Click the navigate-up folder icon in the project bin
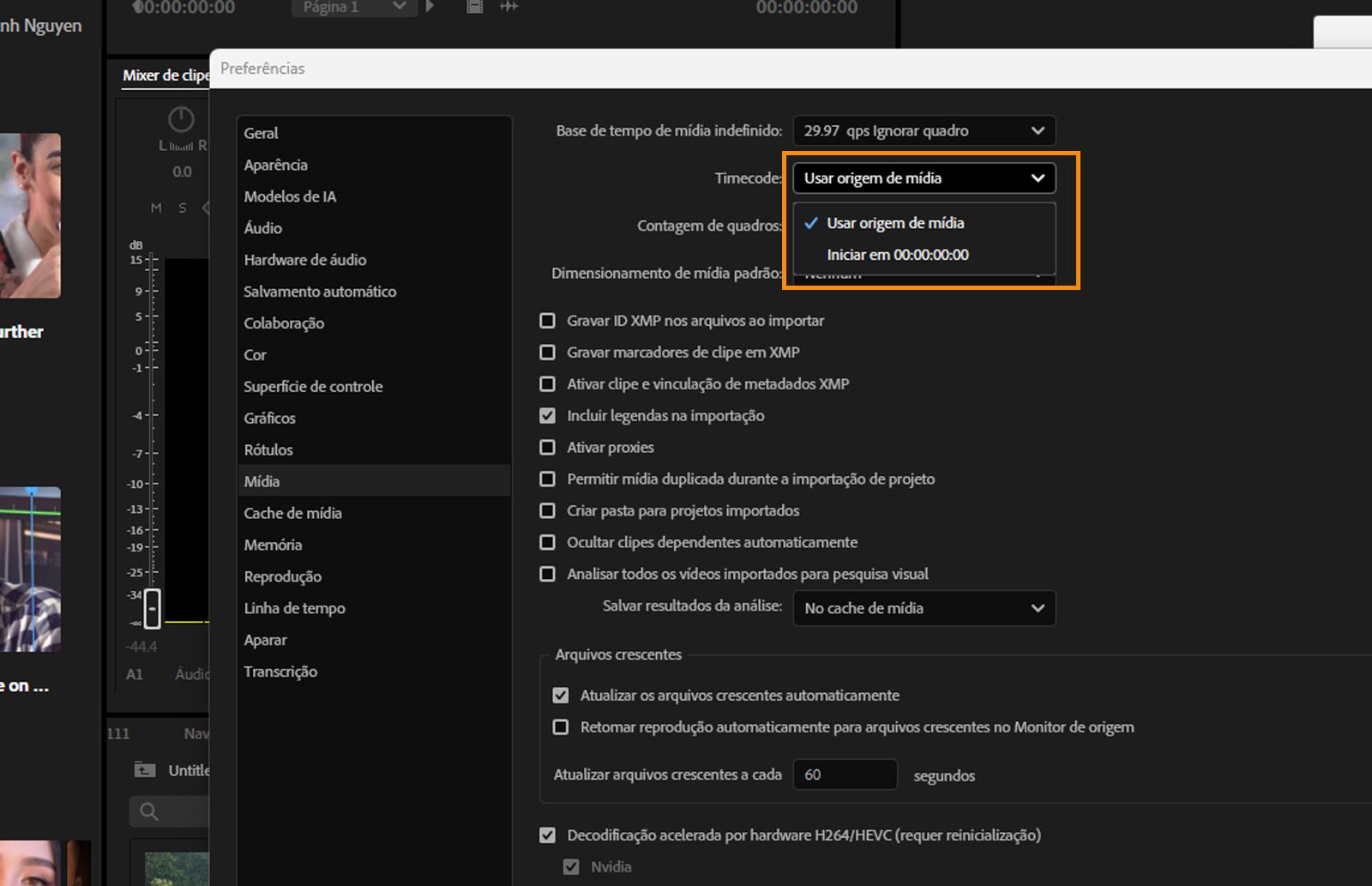Image resolution: width=1372 pixels, height=886 pixels. [144, 770]
